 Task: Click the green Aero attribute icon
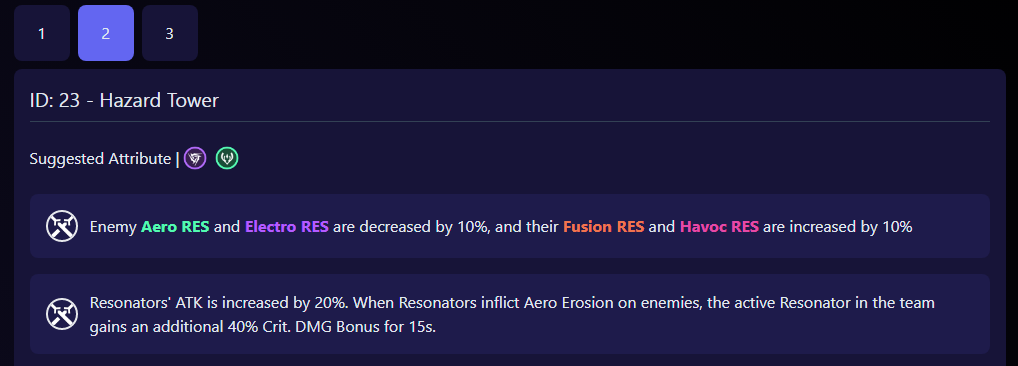click(227, 158)
